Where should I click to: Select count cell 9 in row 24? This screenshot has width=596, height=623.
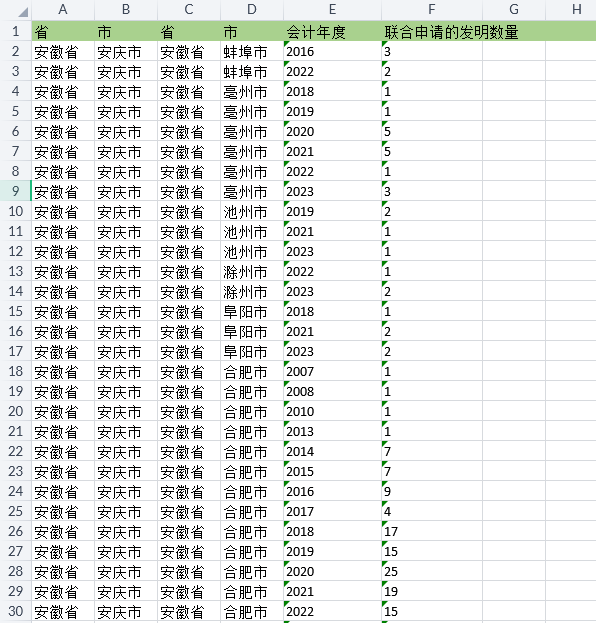click(432, 491)
